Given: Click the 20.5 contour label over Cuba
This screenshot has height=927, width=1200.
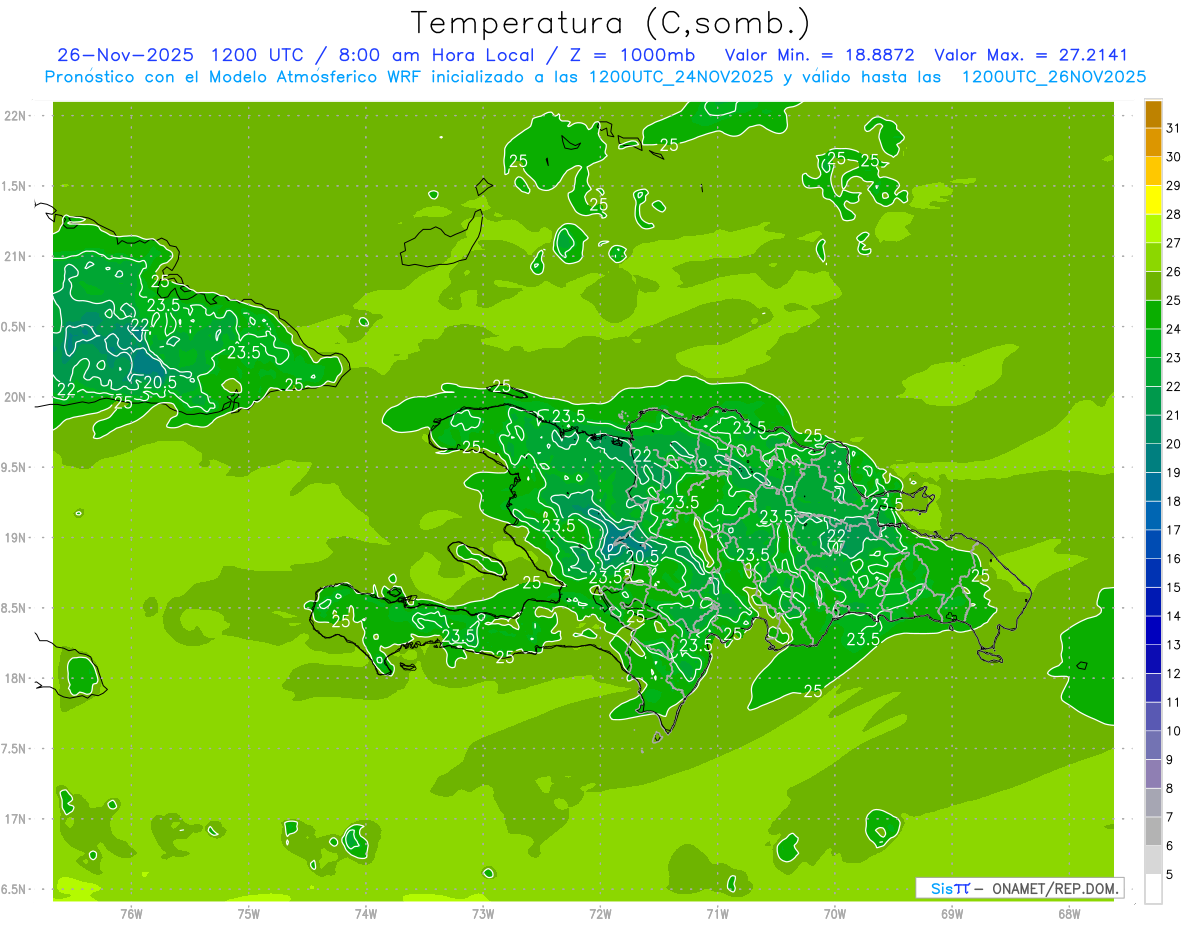Looking at the screenshot, I should 160,382.
